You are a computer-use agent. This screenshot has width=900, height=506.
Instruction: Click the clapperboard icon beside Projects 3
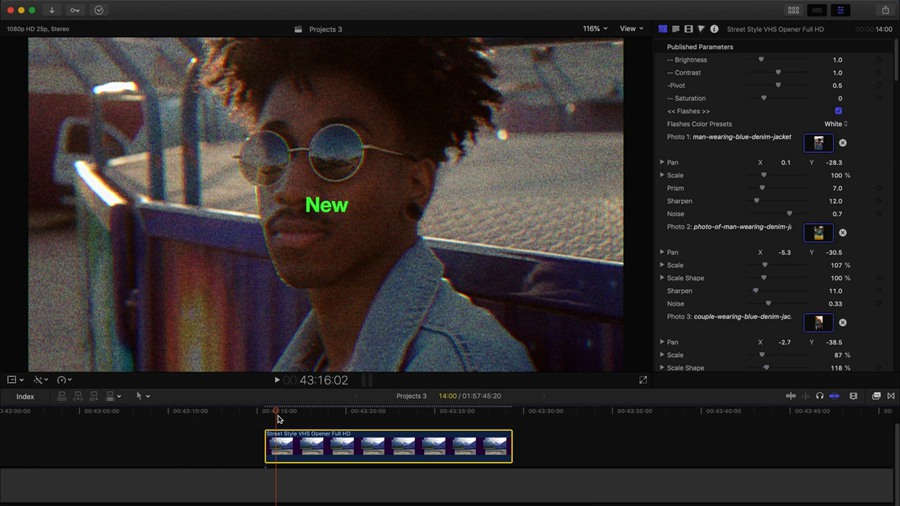point(298,29)
